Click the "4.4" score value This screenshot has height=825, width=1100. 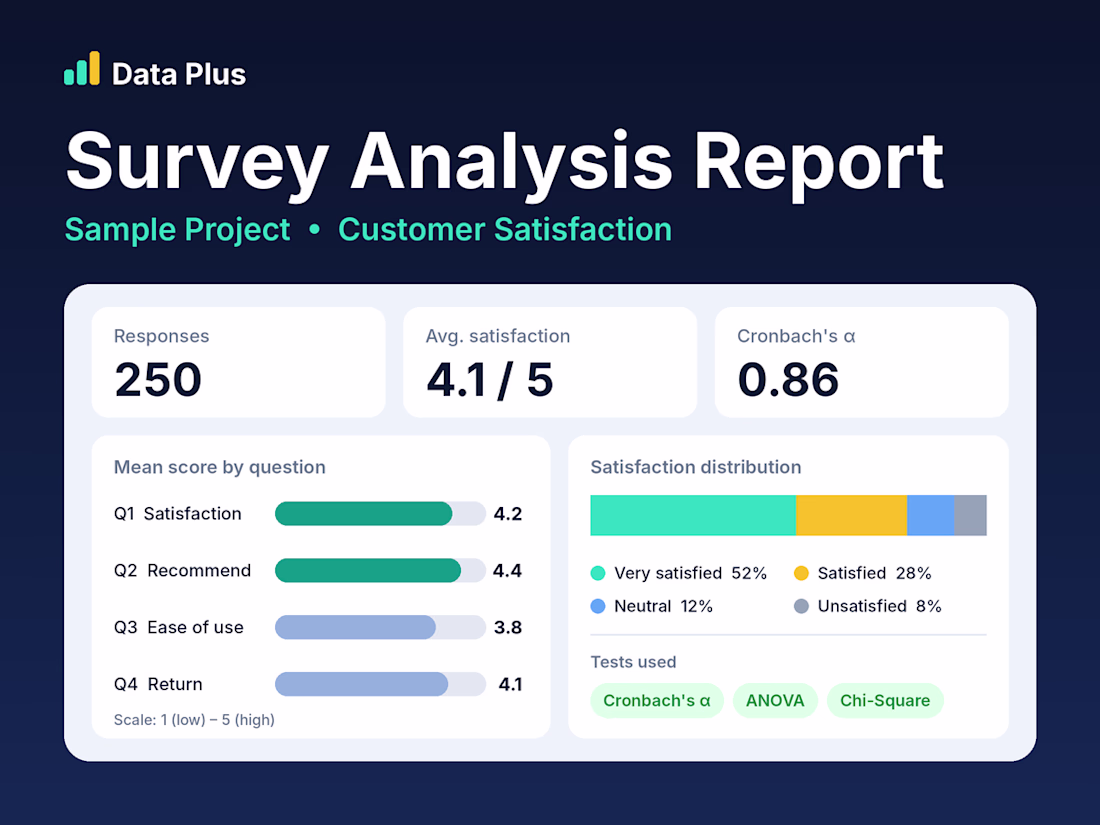508,570
